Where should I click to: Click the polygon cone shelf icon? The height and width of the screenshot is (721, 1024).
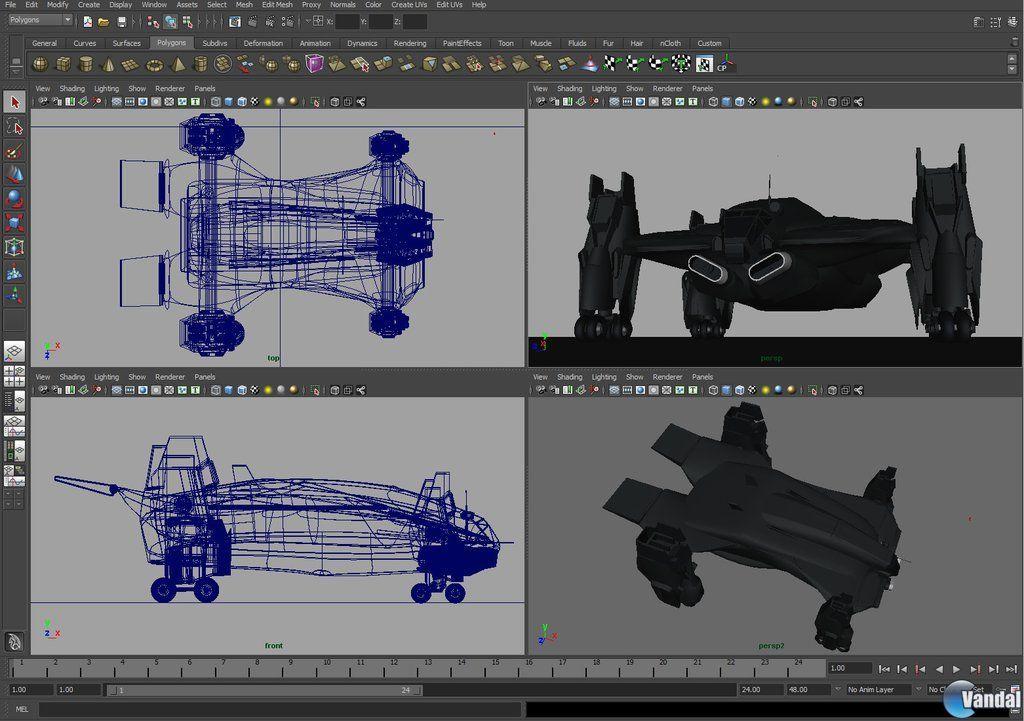pos(108,64)
